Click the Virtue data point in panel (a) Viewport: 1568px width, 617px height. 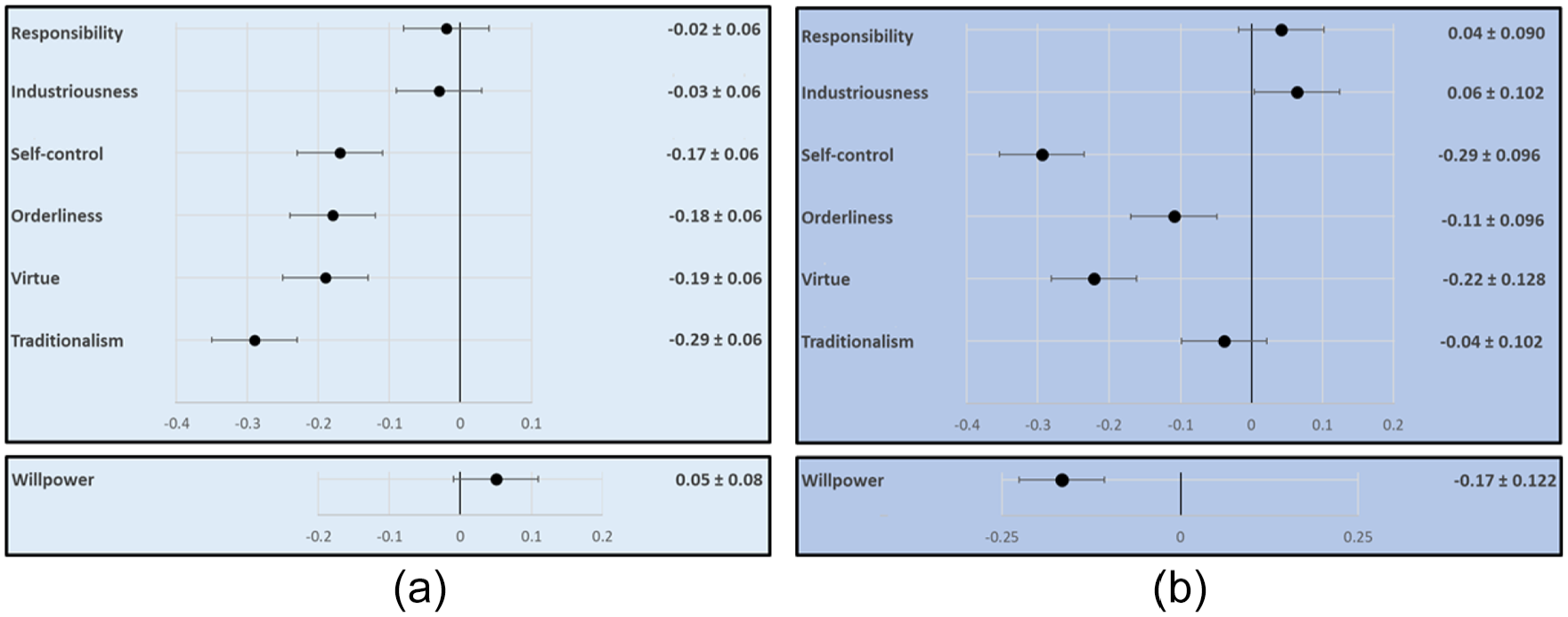(x=326, y=278)
